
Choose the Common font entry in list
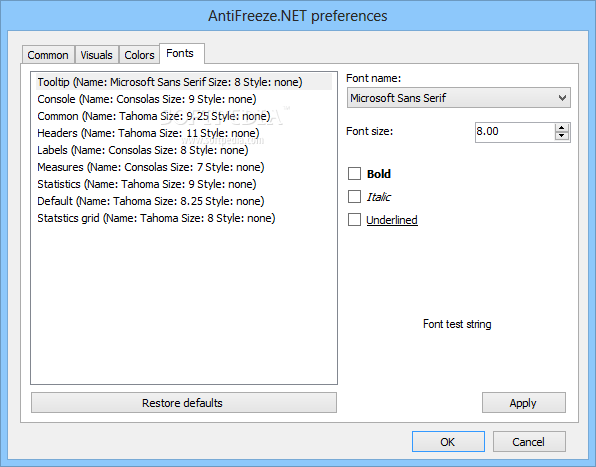[x=184, y=116]
